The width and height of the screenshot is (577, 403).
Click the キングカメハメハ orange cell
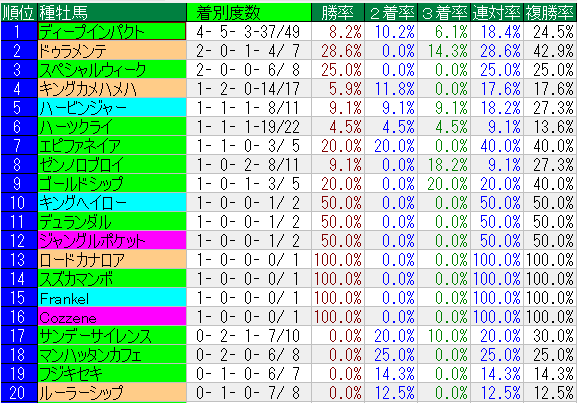[112, 88]
